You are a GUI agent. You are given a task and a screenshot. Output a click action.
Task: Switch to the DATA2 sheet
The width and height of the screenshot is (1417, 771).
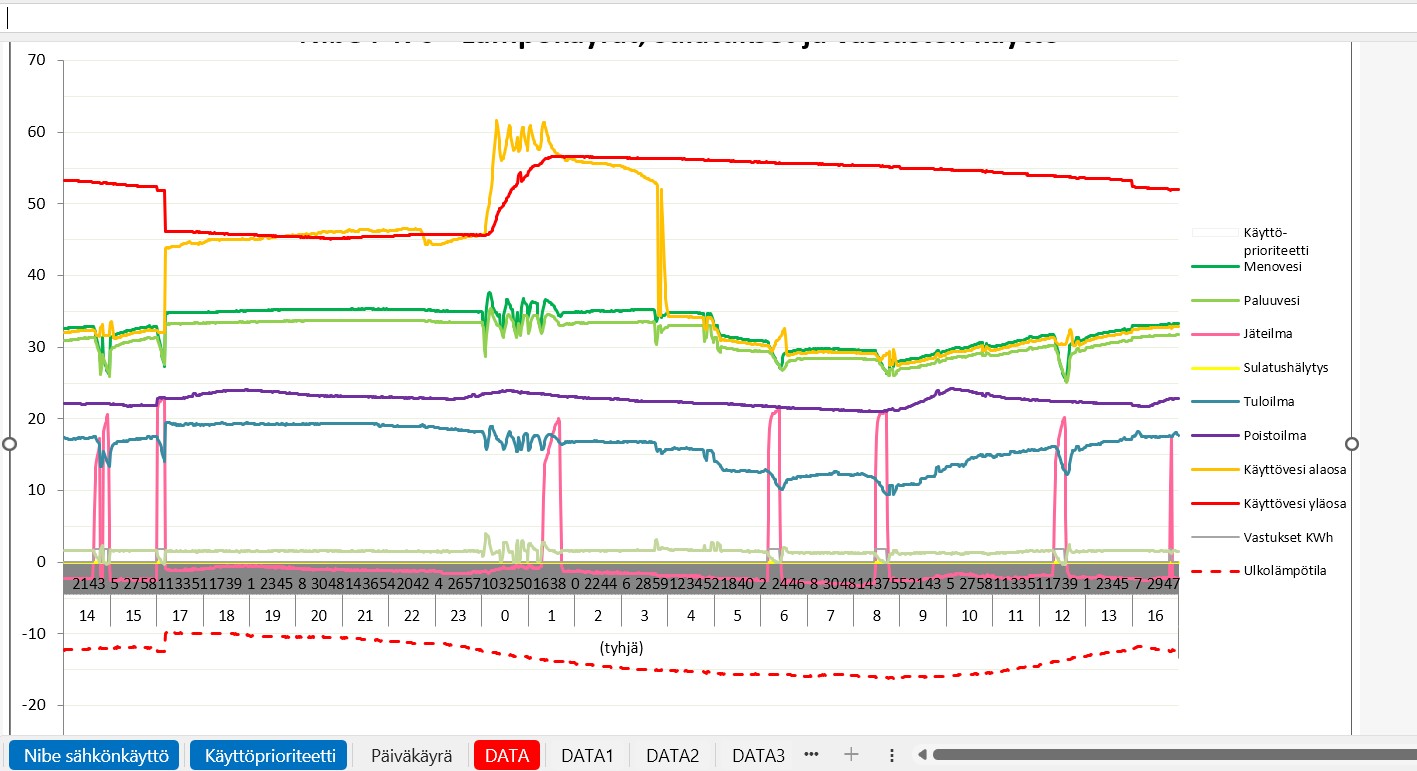[x=672, y=755]
